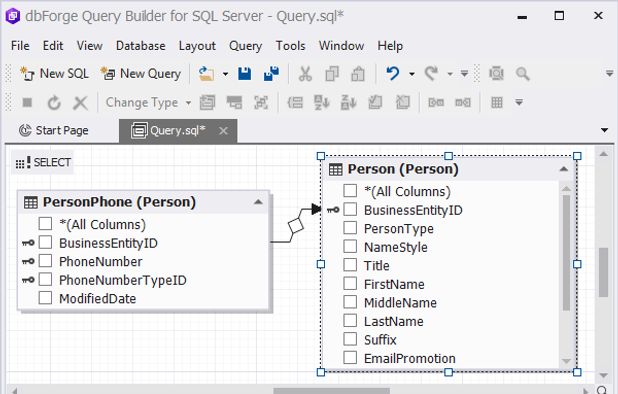Open the Undo history dropdown arrow

(x=412, y=74)
